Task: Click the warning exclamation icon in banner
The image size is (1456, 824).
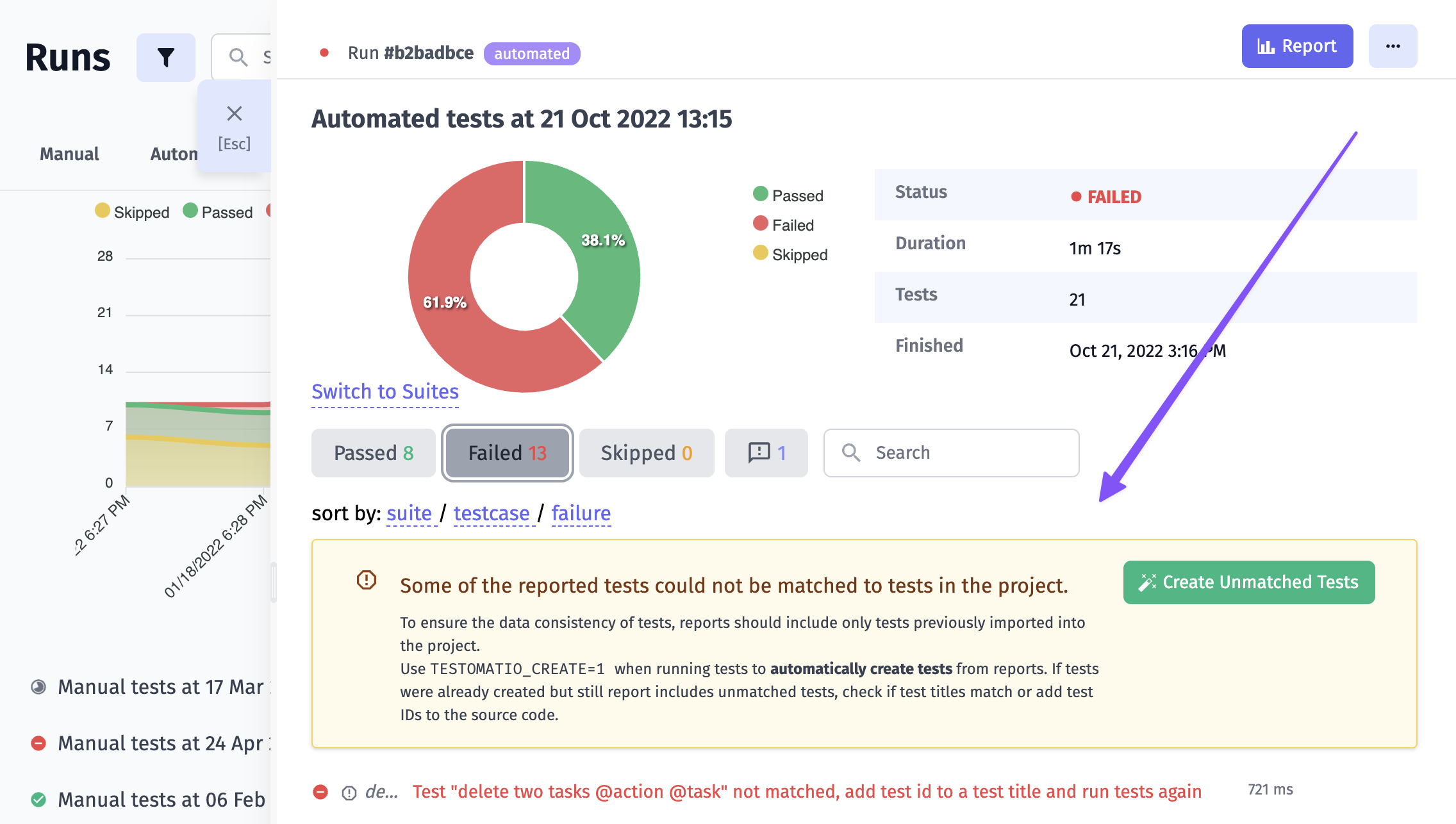Action: pyautogui.click(x=367, y=581)
